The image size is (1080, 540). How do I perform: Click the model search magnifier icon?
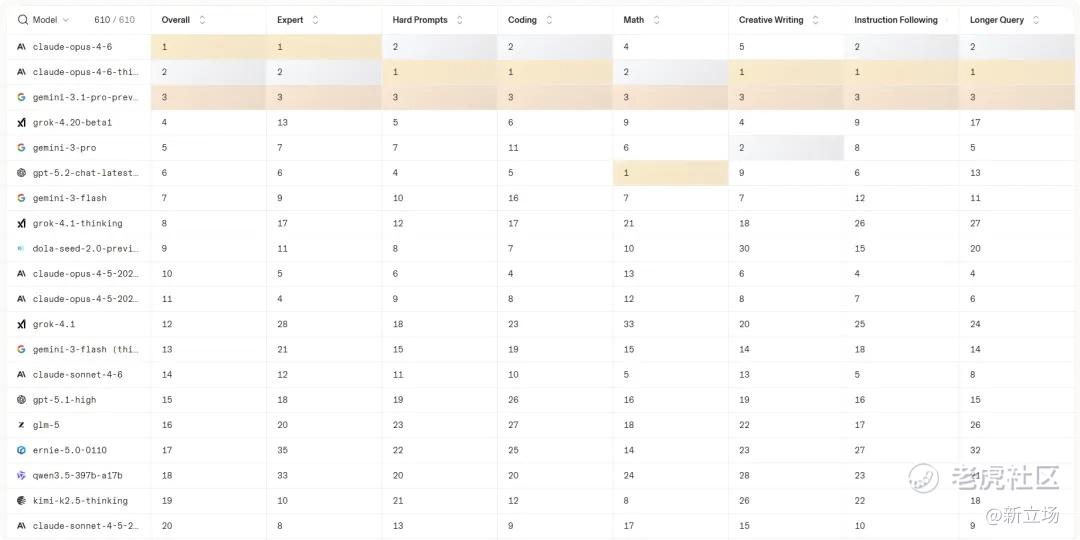[22, 20]
